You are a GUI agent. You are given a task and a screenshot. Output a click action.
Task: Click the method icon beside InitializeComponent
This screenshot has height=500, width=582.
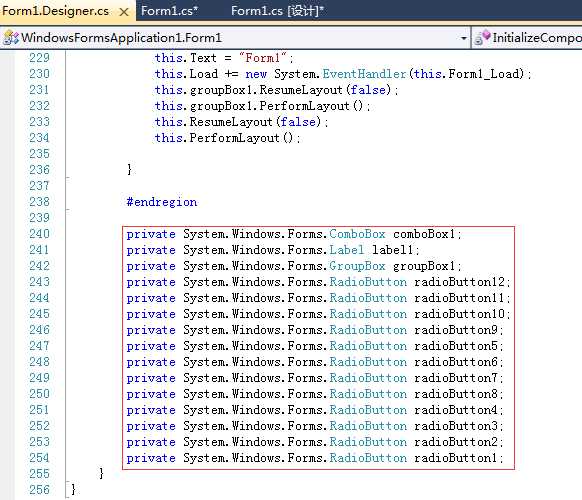tap(483, 37)
